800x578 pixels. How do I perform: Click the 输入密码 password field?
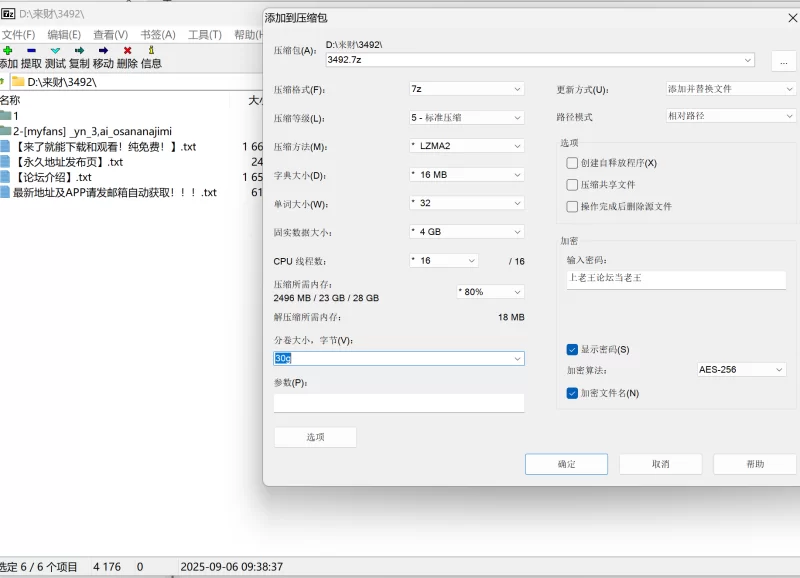click(x=676, y=279)
